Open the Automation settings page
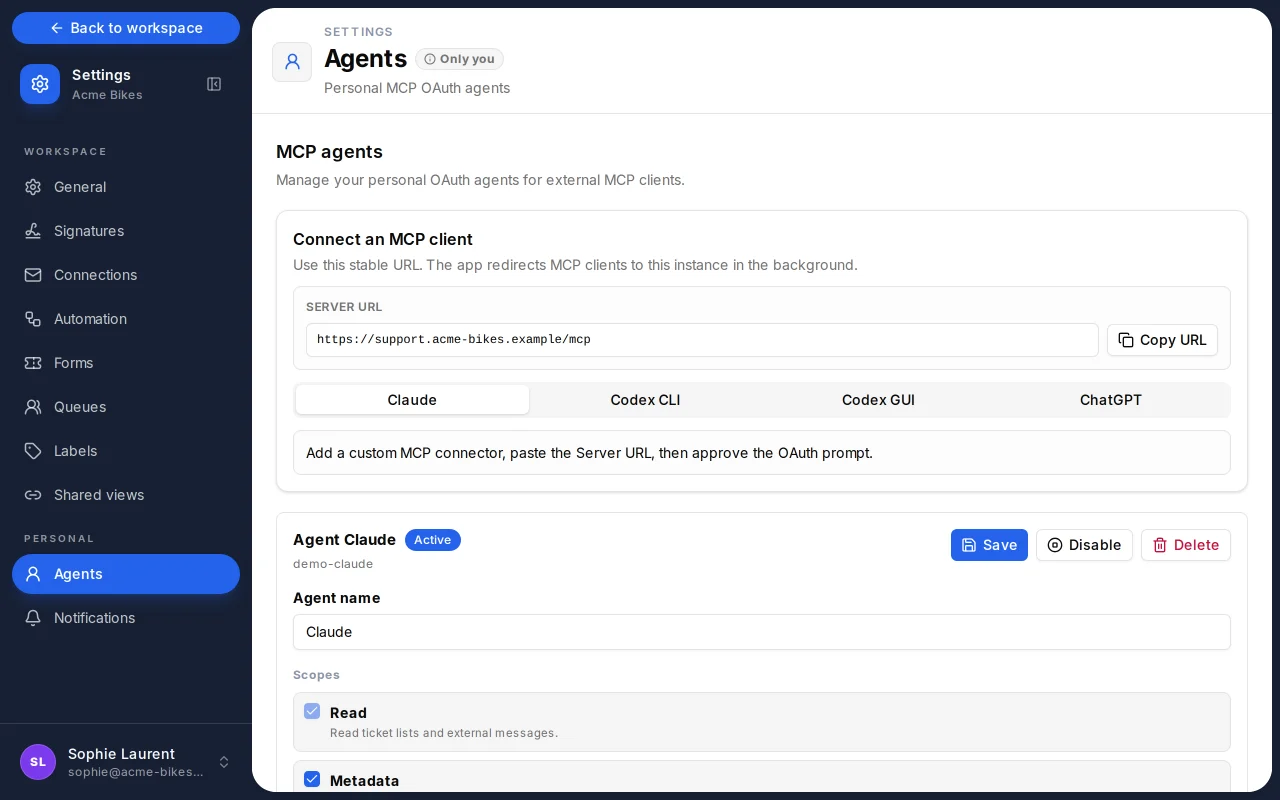The height and width of the screenshot is (800, 1280). pyautogui.click(x=126, y=319)
